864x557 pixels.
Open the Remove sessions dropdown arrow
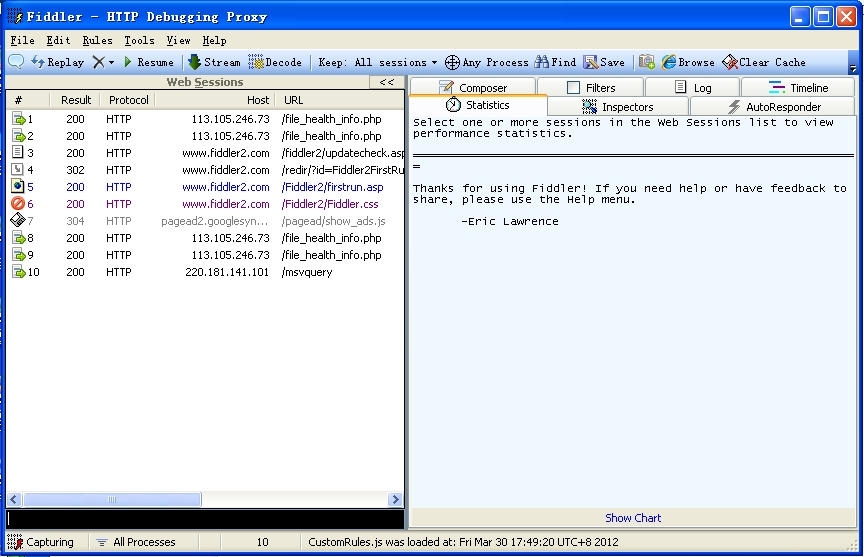tap(111, 62)
